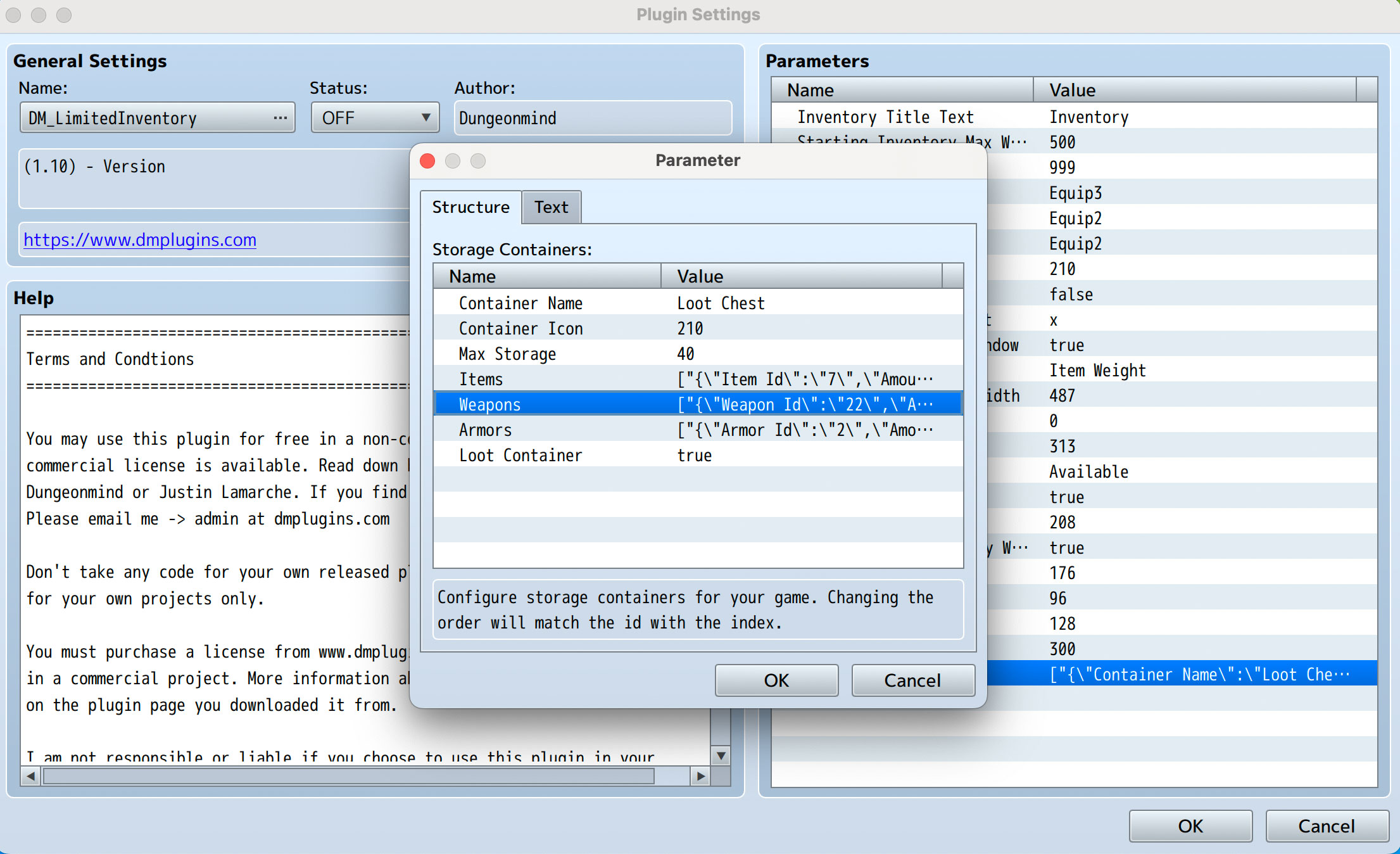This screenshot has width=1400, height=854.
Task: Select the Inventory Title Text parameter
Action: (1074, 117)
